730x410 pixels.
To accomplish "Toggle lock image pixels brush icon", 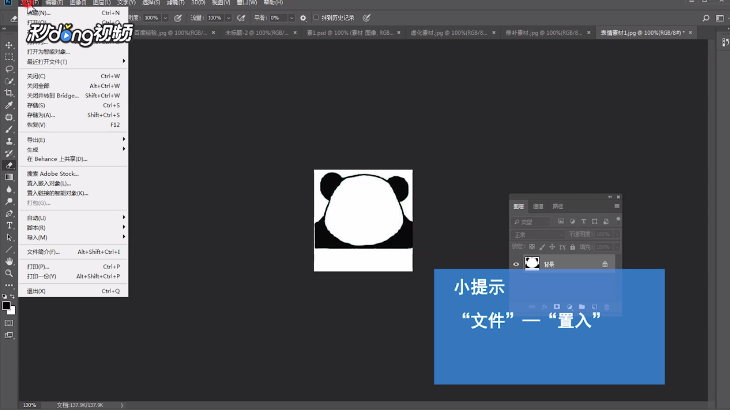I will point(542,247).
